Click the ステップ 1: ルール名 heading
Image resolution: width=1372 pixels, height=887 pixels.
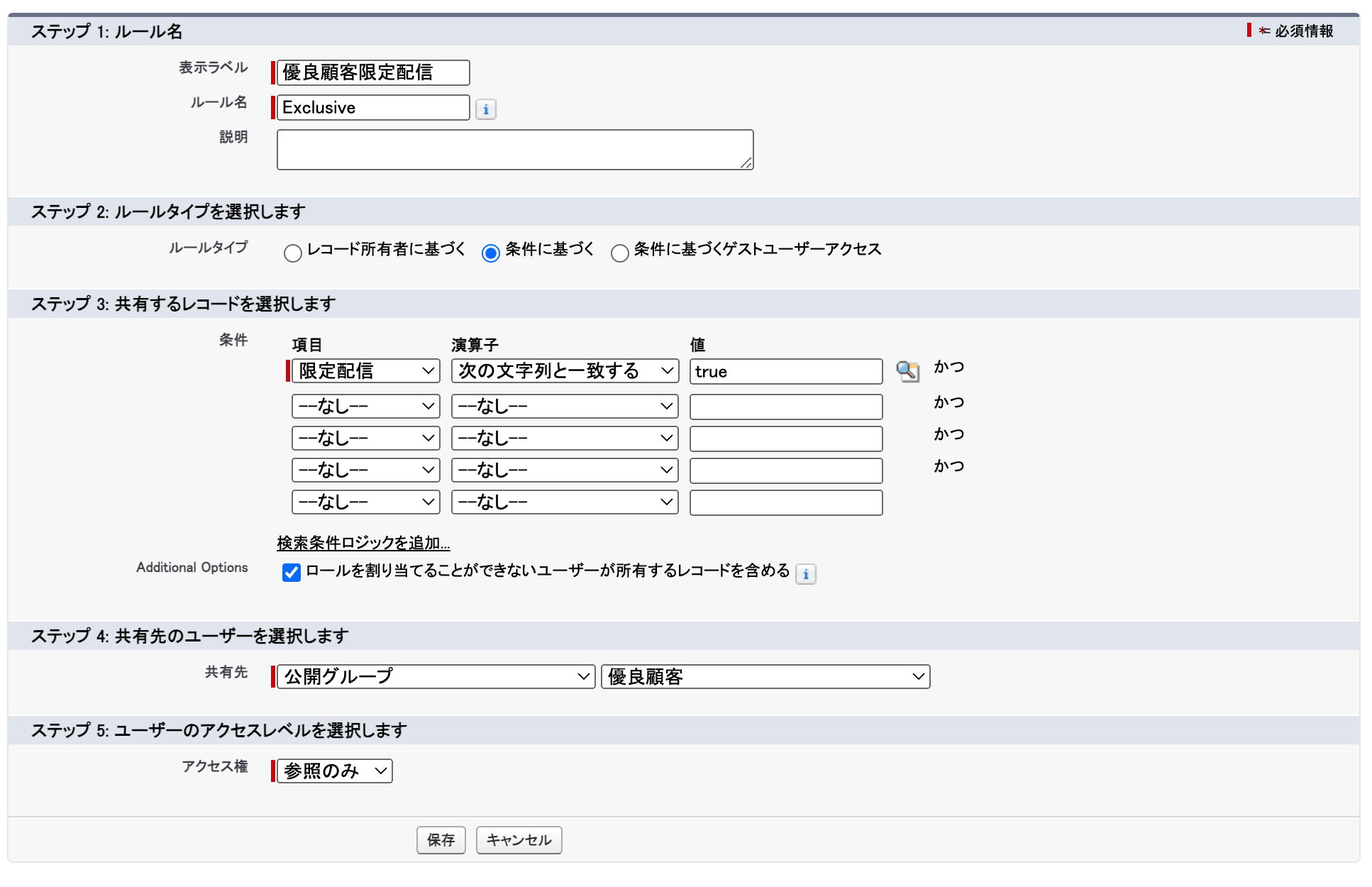(106, 31)
